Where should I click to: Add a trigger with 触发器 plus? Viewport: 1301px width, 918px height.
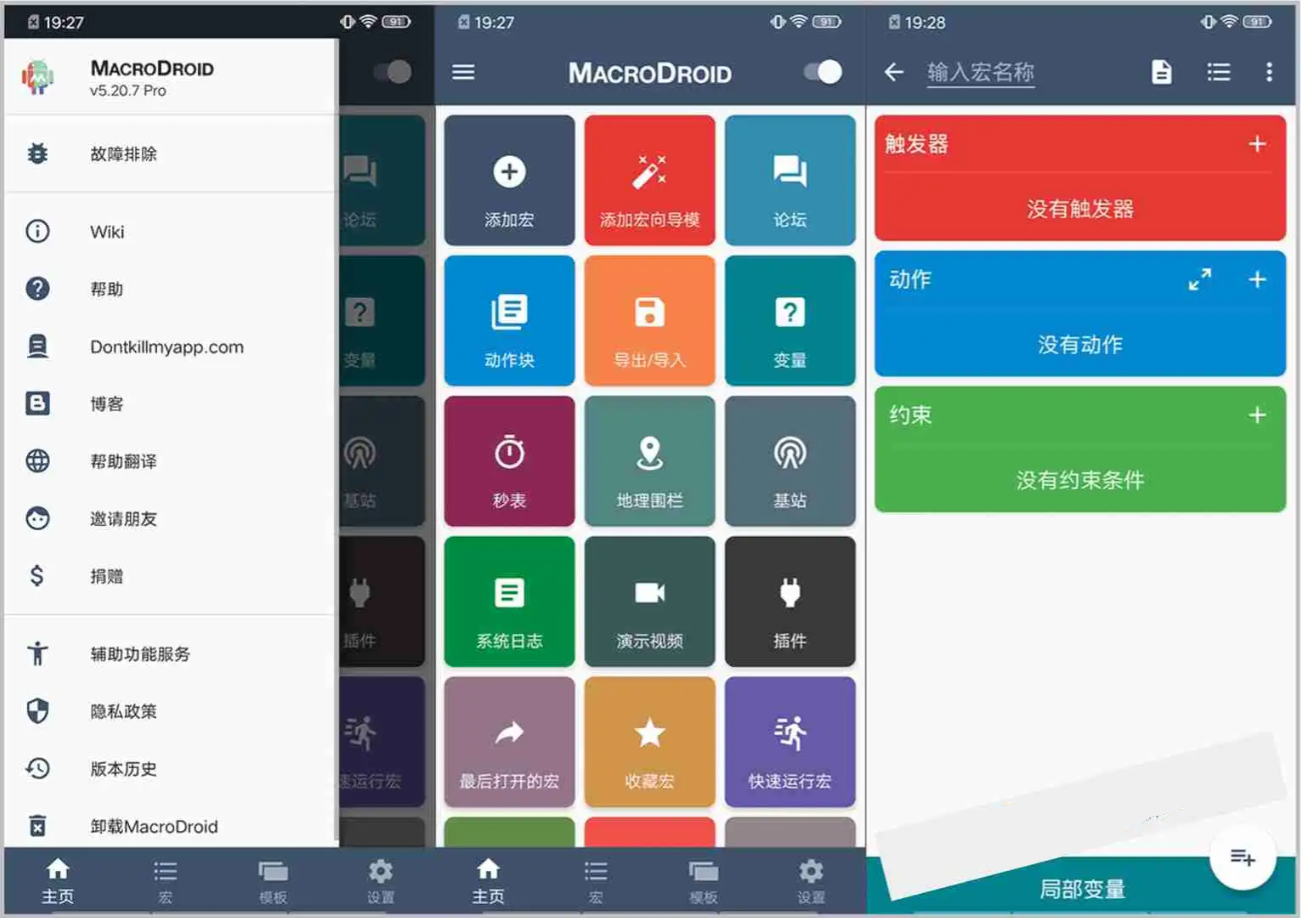tap(1258, 144)
